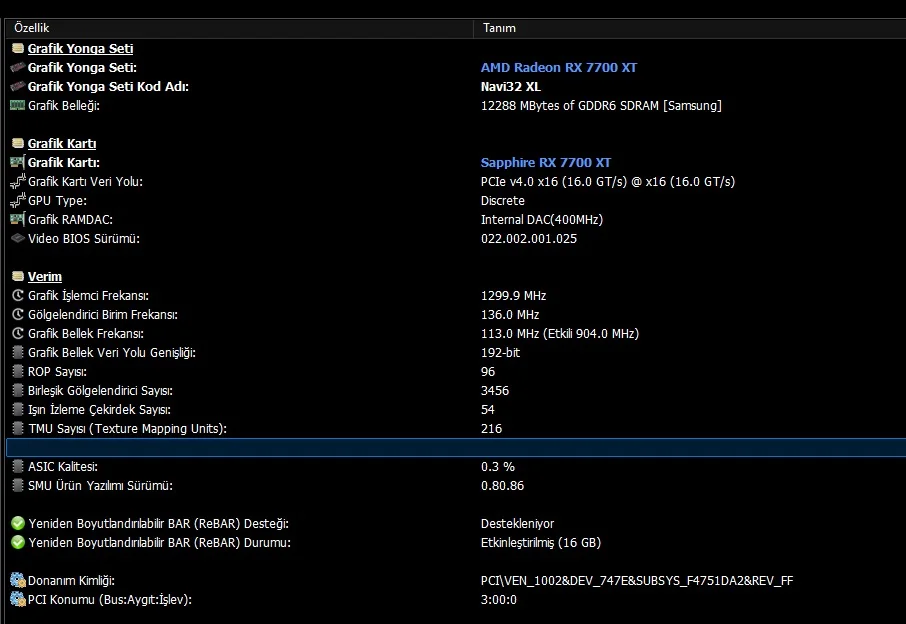The image size is (906, 624).
Task: Click the icon beside the Verim section header
Action: 18,277
